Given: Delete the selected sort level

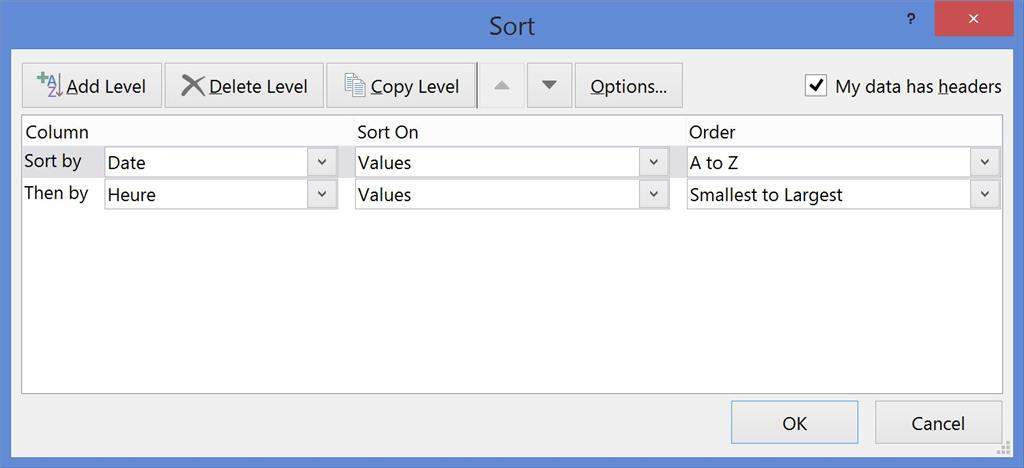Looking at the screenshot, I should pyautogui.click(x=244, y=86).
